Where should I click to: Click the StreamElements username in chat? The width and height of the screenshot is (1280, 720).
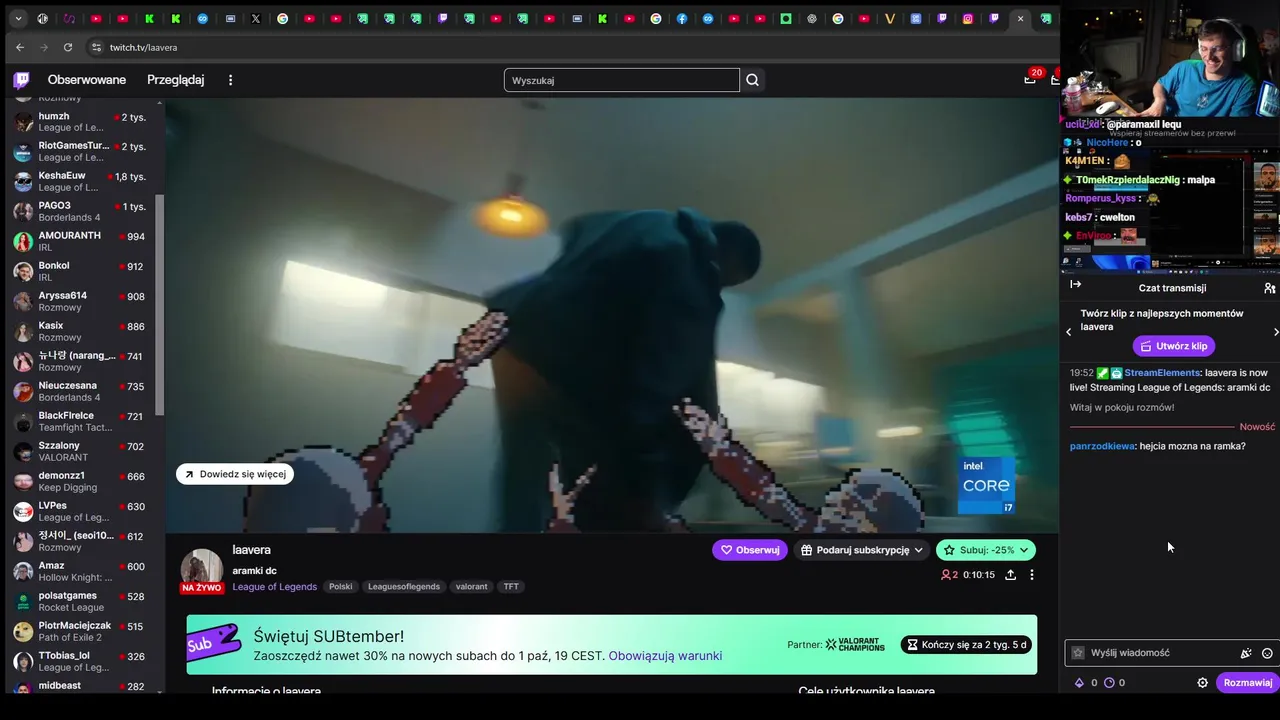pos(1162,373)
